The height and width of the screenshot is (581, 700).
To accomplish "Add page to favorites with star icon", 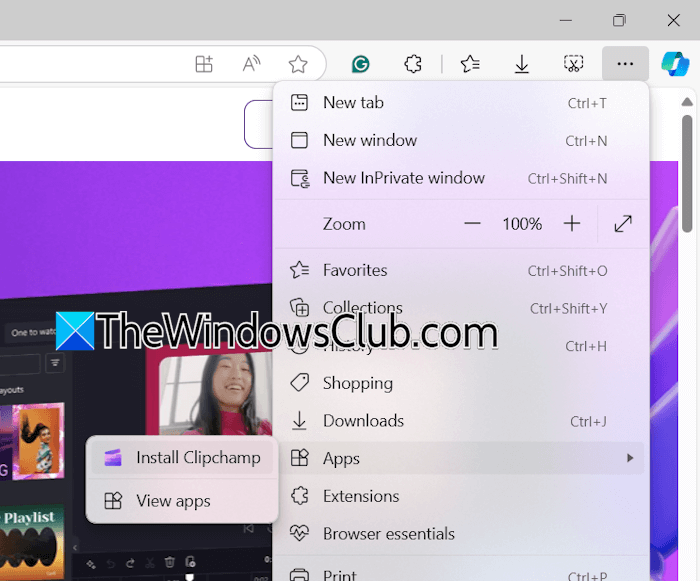I will 298,64.
